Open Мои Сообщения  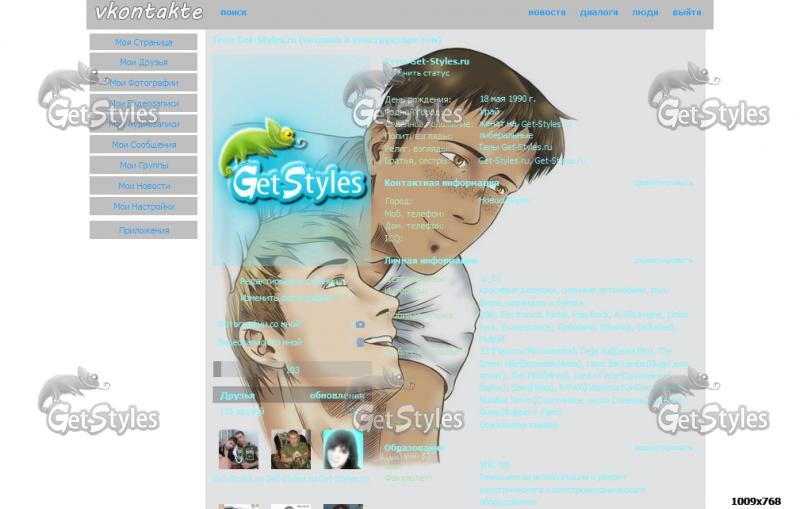click(x=143, y=145)
